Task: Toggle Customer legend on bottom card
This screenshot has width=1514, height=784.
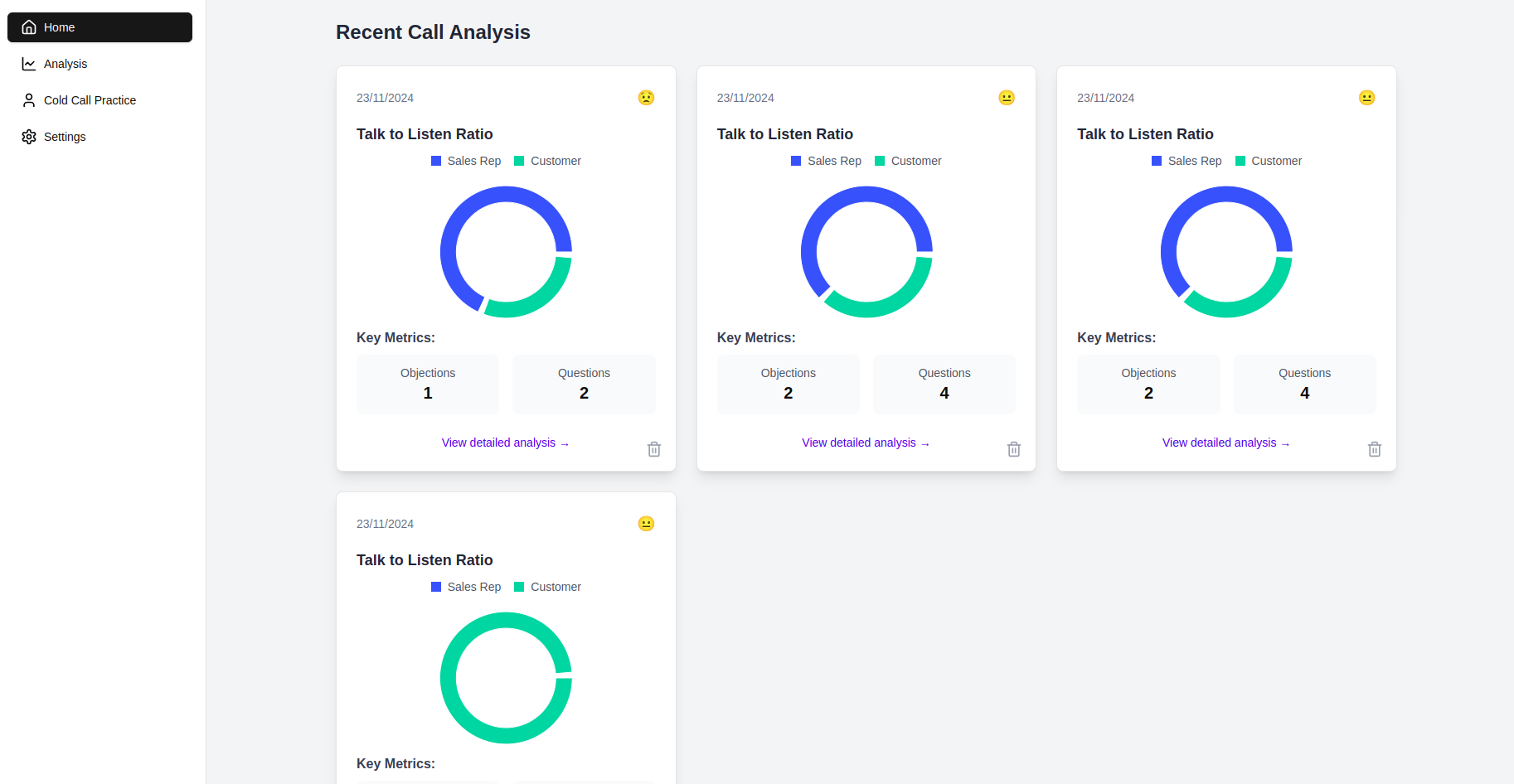Action: pos(547,587)
